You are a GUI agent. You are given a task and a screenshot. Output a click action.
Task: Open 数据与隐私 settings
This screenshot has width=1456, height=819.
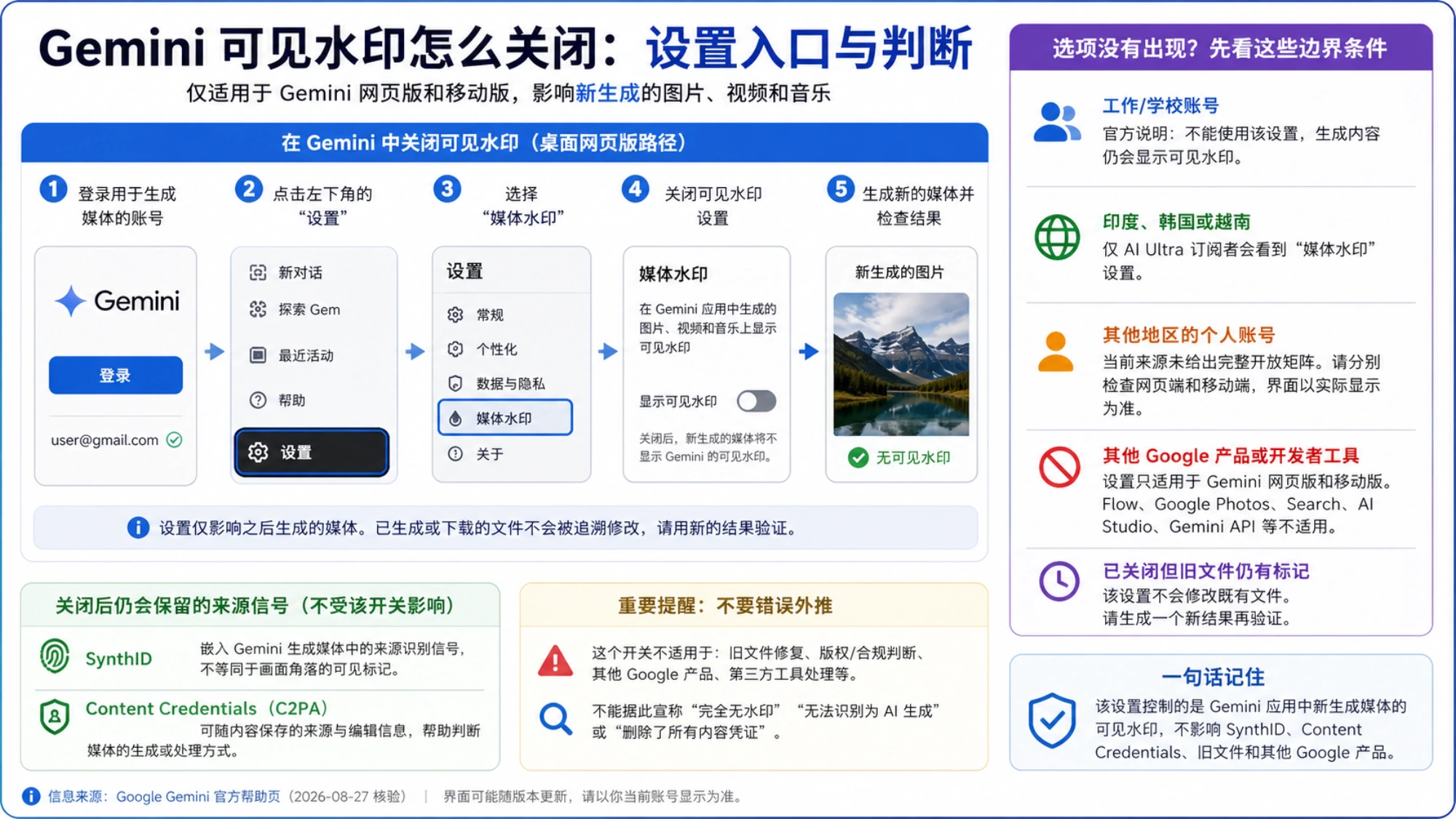point(496,384)
